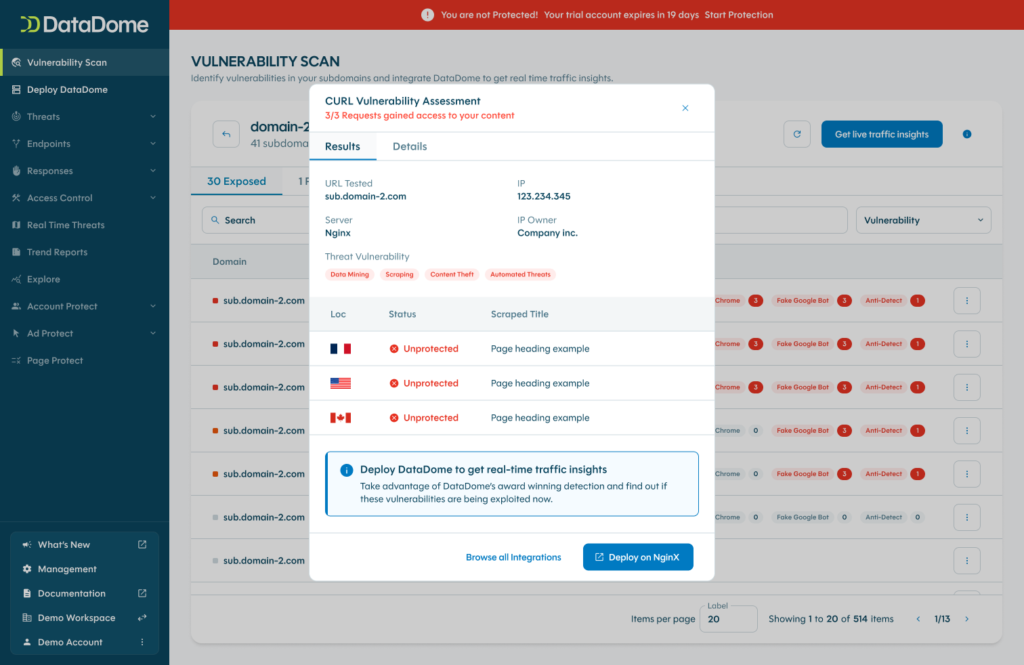Open Demo Account options menu dots

142,642
